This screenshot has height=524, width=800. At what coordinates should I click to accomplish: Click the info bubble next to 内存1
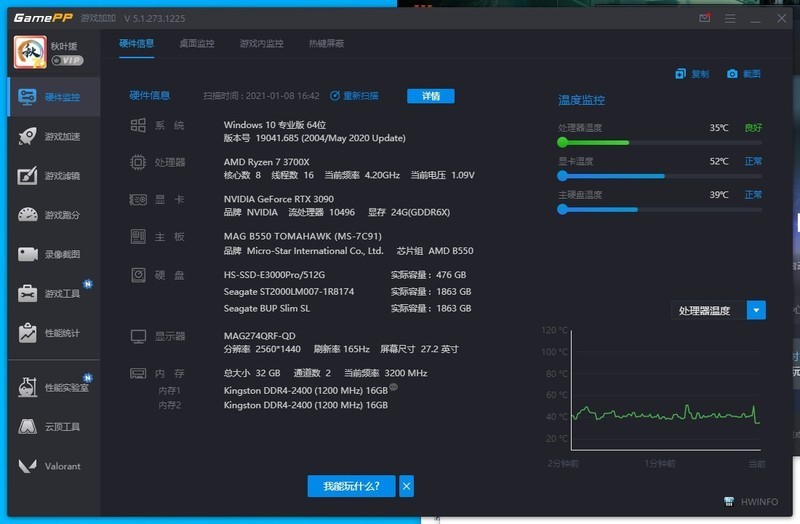[393, 387]
